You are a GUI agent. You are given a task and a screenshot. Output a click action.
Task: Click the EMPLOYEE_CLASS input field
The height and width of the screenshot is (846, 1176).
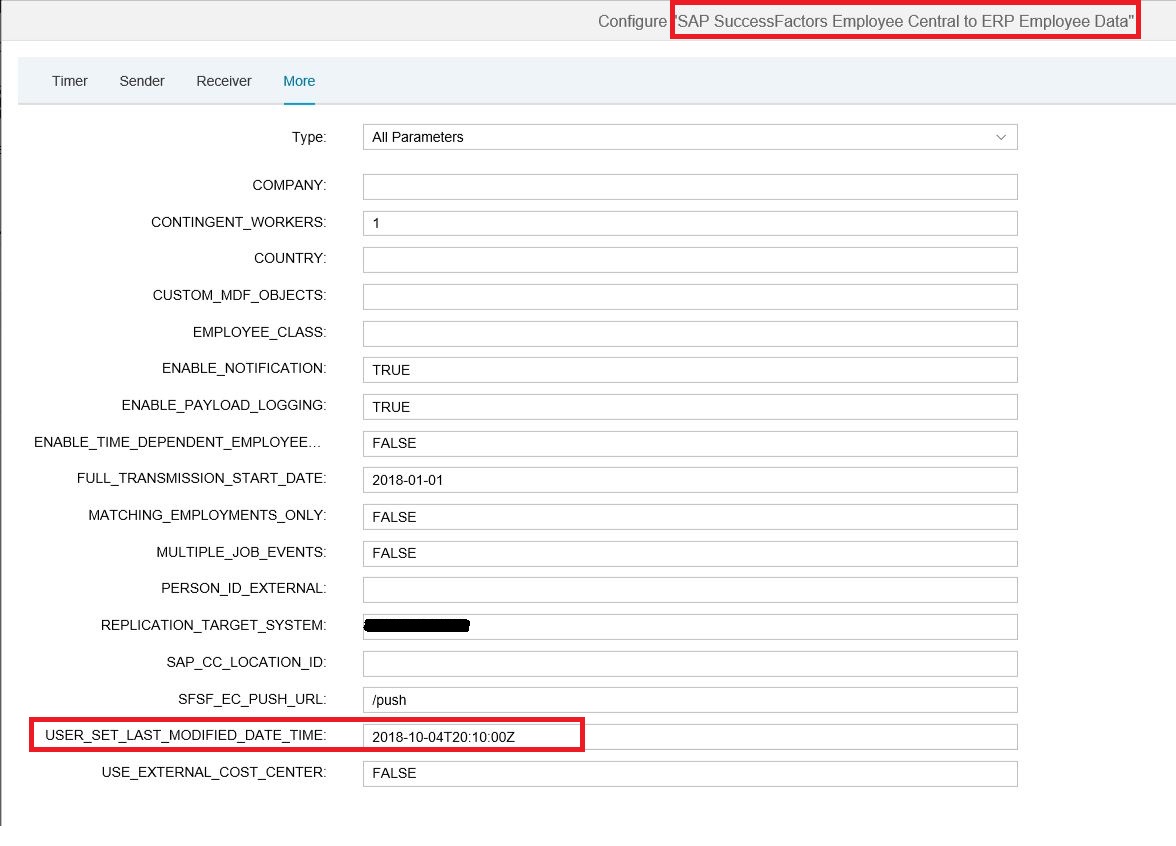tap(690, 334)
